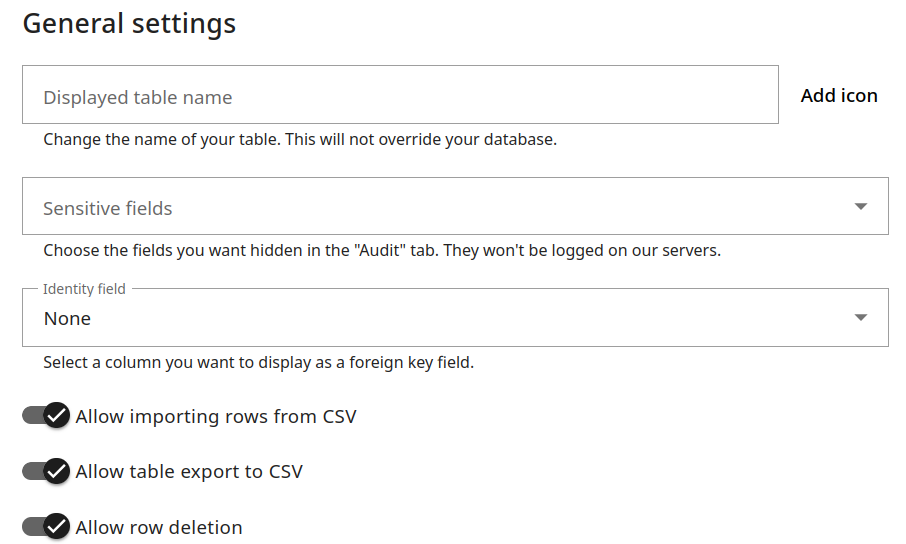Click the checkmark knob beside table export
This screenshot has width=906, height=544.
point(57,471)
